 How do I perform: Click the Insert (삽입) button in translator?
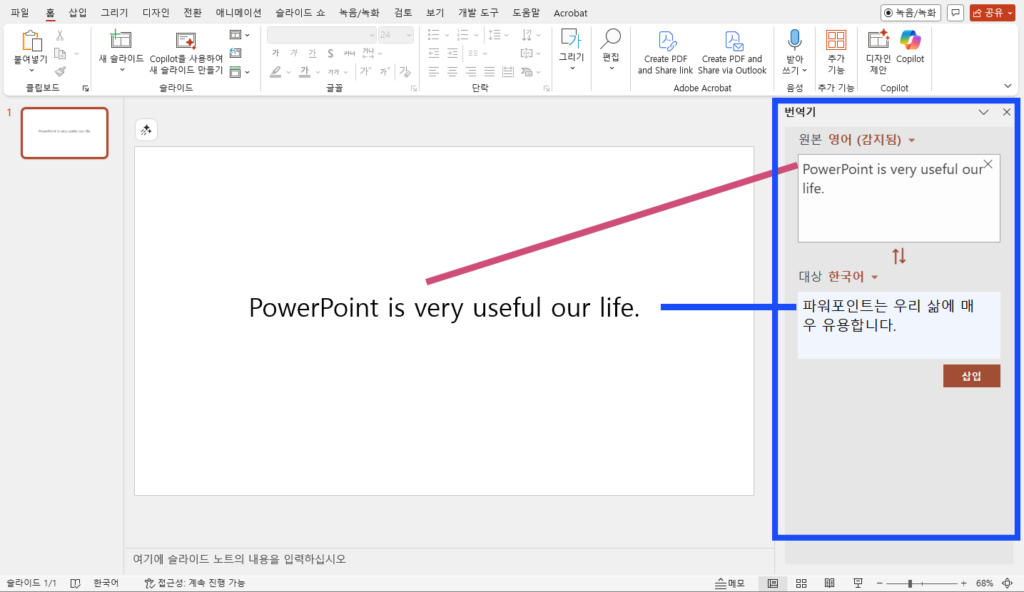click(x=971, y=376)
